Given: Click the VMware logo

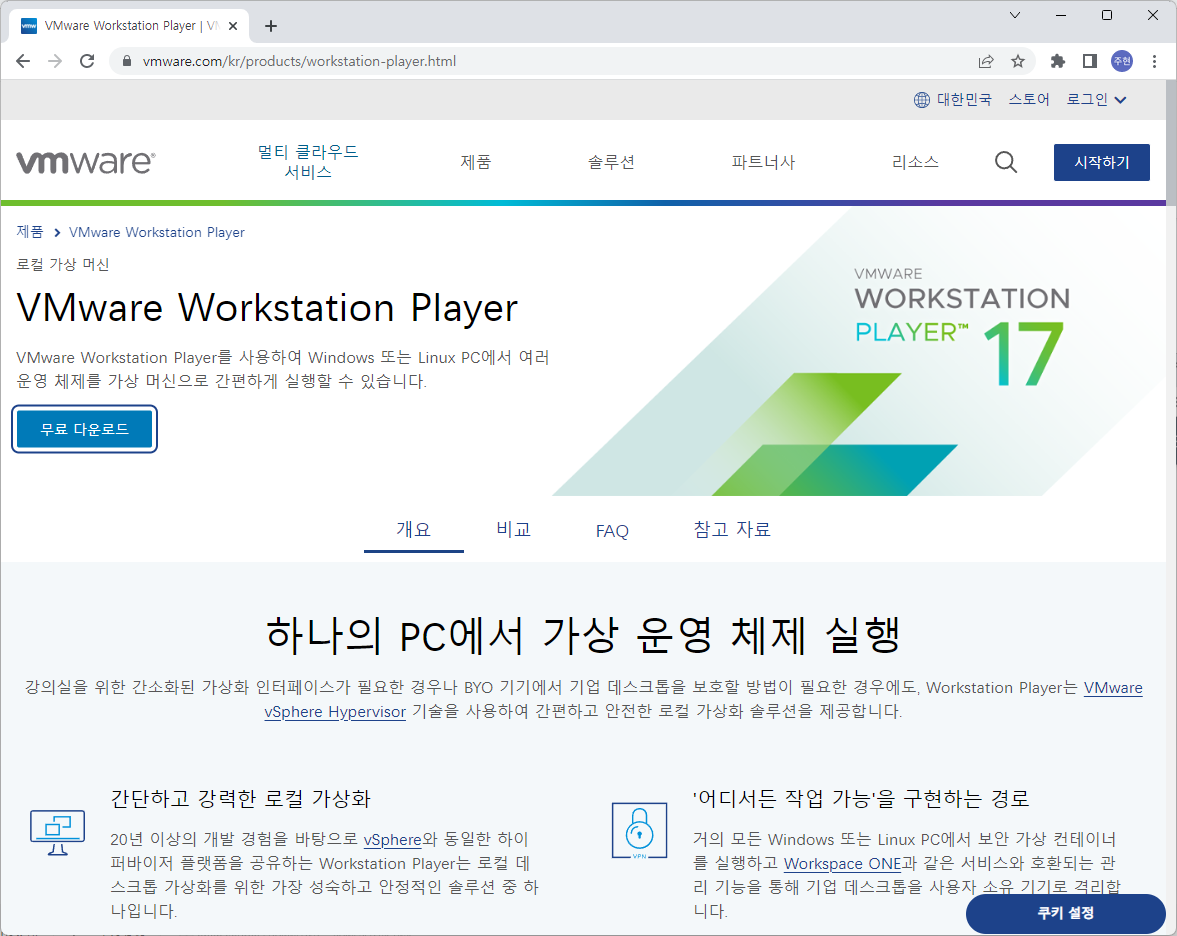Looking at the screenshot, I should click(86, 162).
